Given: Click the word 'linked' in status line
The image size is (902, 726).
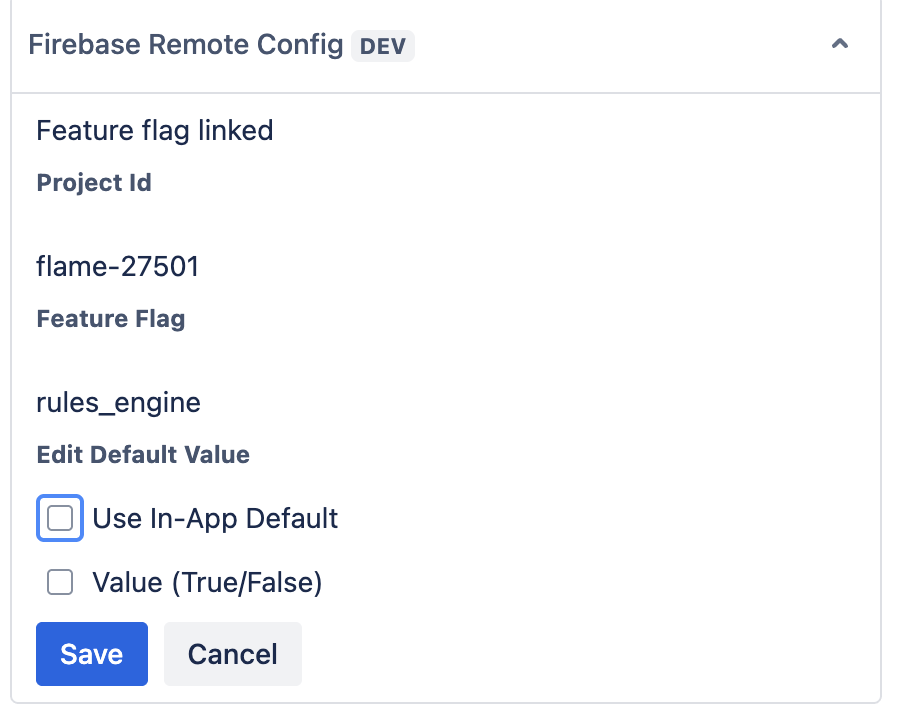Looking at the screenshot, I should [x=236, y=130].
